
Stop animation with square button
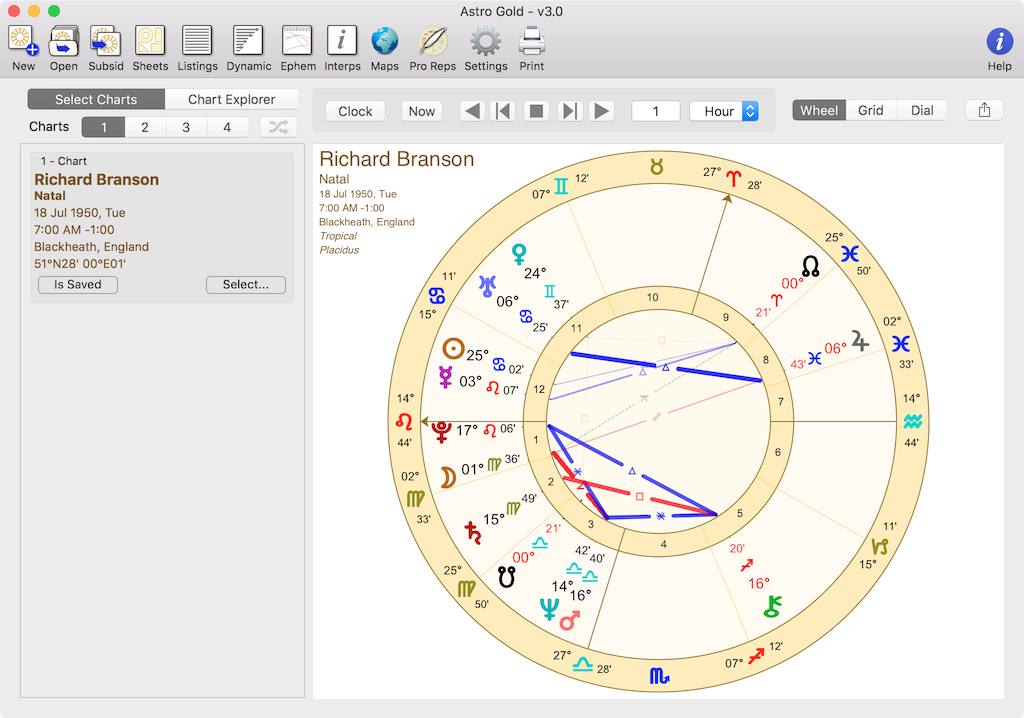coord(536,111)
